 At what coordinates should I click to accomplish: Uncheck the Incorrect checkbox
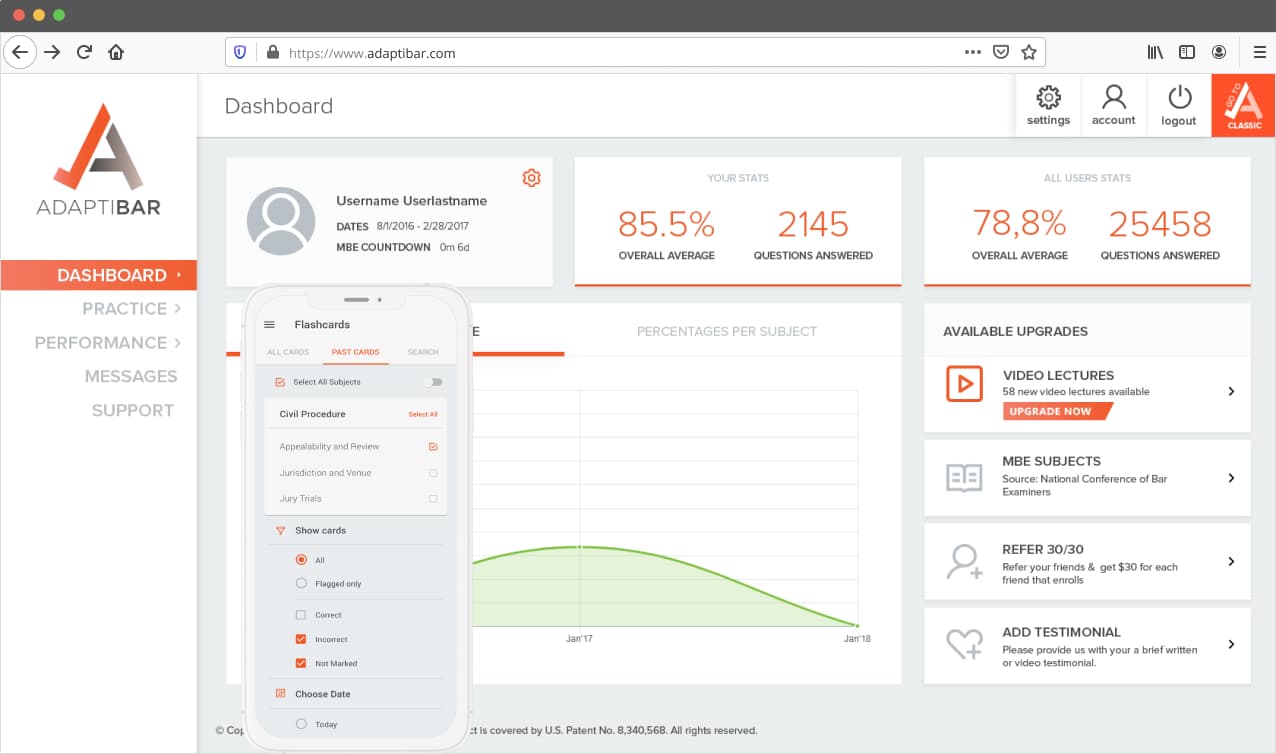pos(301,639)
